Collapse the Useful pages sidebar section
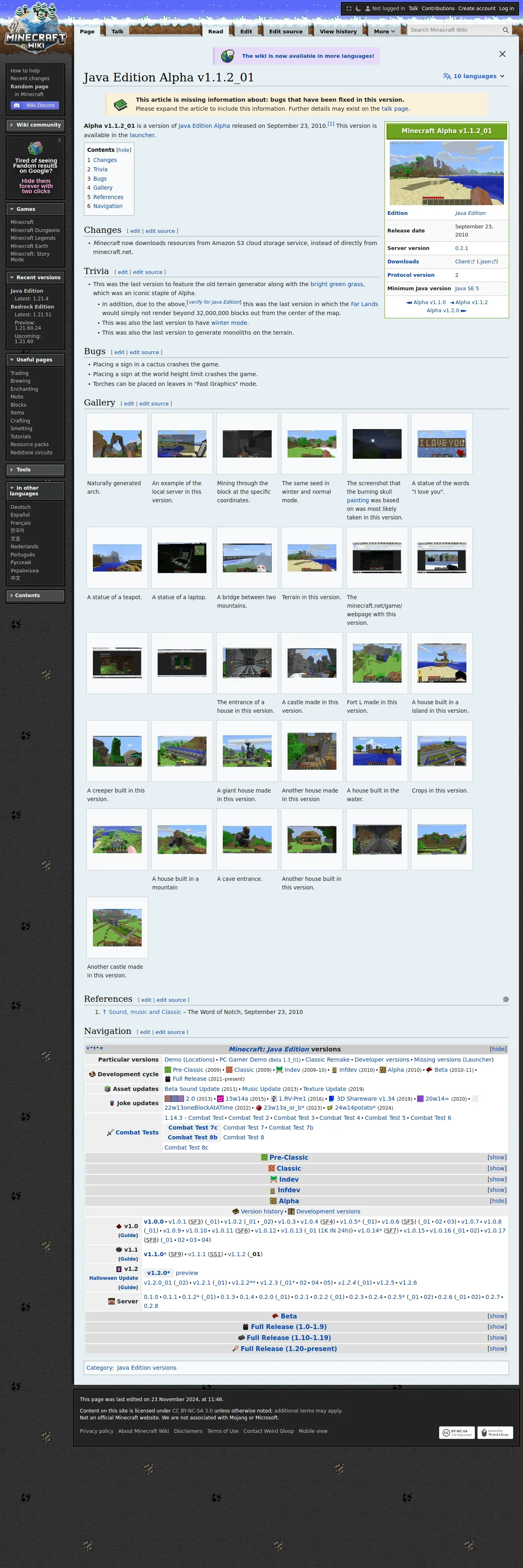This screenshot has width=523, height=1568. click(x=35, y=360)
